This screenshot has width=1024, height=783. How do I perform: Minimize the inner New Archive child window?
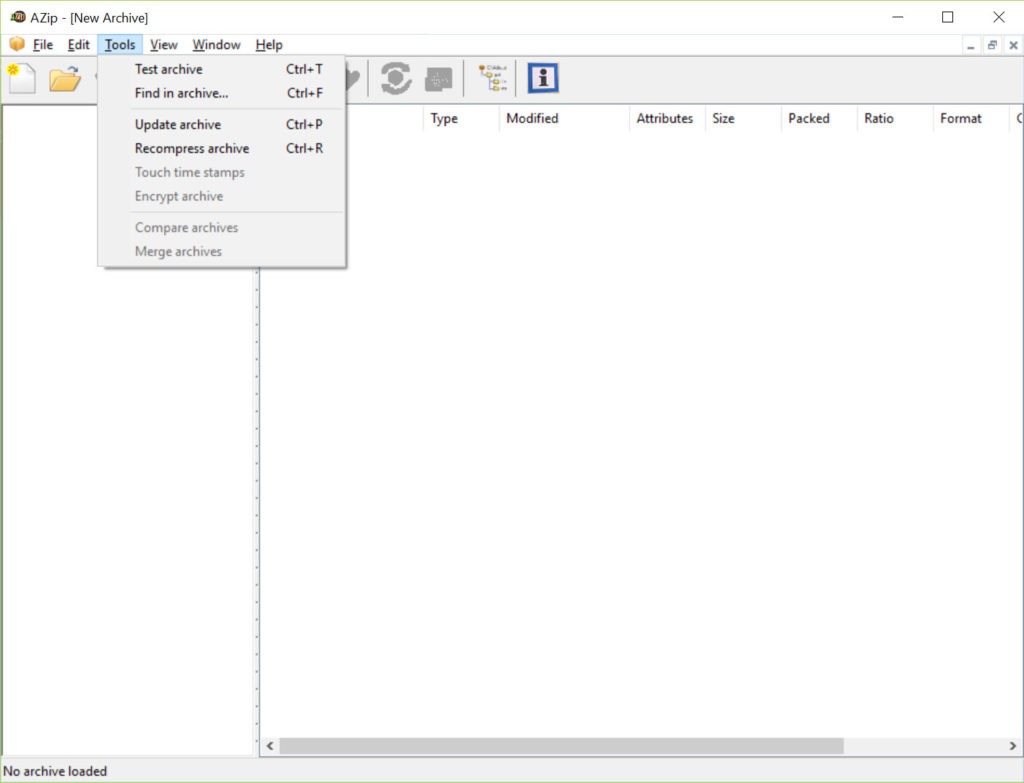point(970,46)
